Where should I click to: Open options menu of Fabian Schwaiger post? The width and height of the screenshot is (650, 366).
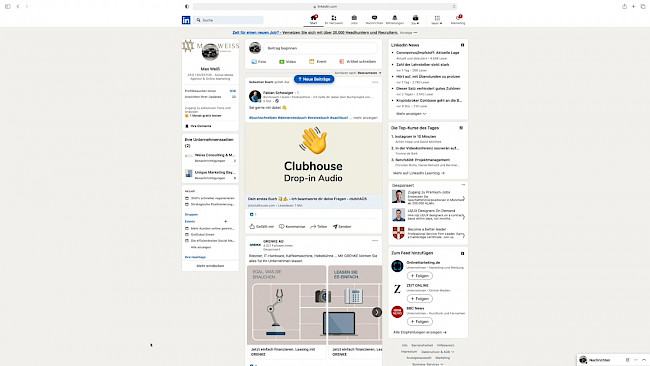tap(375, 82)
